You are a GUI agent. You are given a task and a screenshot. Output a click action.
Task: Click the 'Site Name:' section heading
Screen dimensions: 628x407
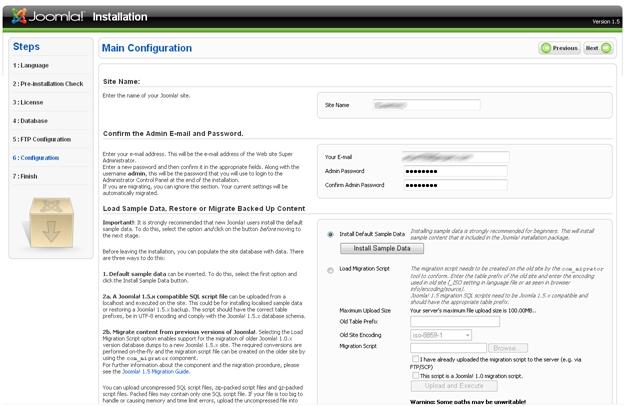[x=121, y=81]
